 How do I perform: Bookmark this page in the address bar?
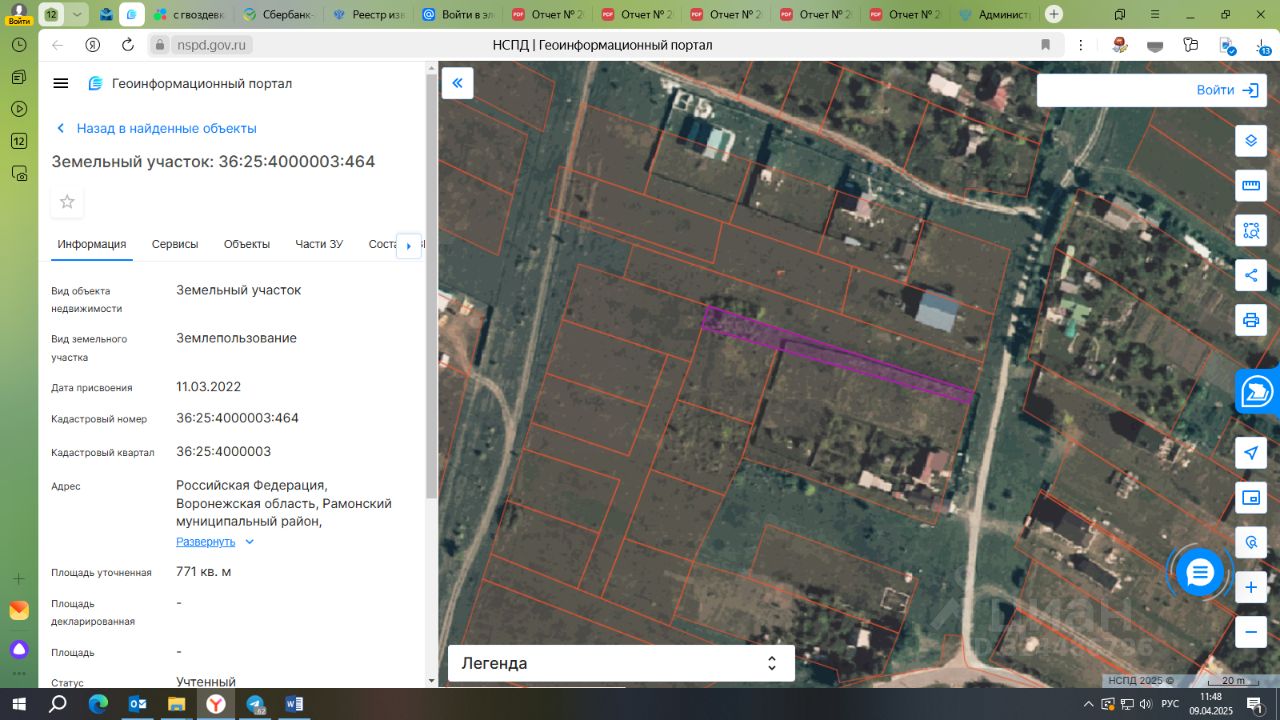click(1046, 45)
